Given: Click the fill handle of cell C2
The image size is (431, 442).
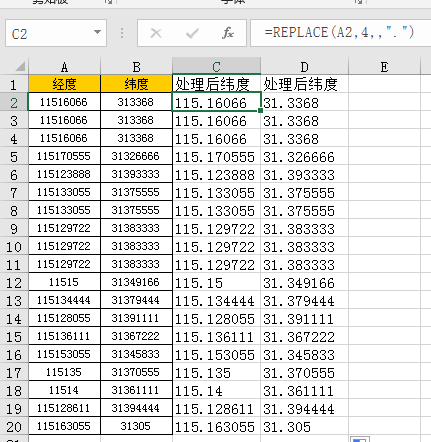Looking at the screenshot, I should [260, 110].
